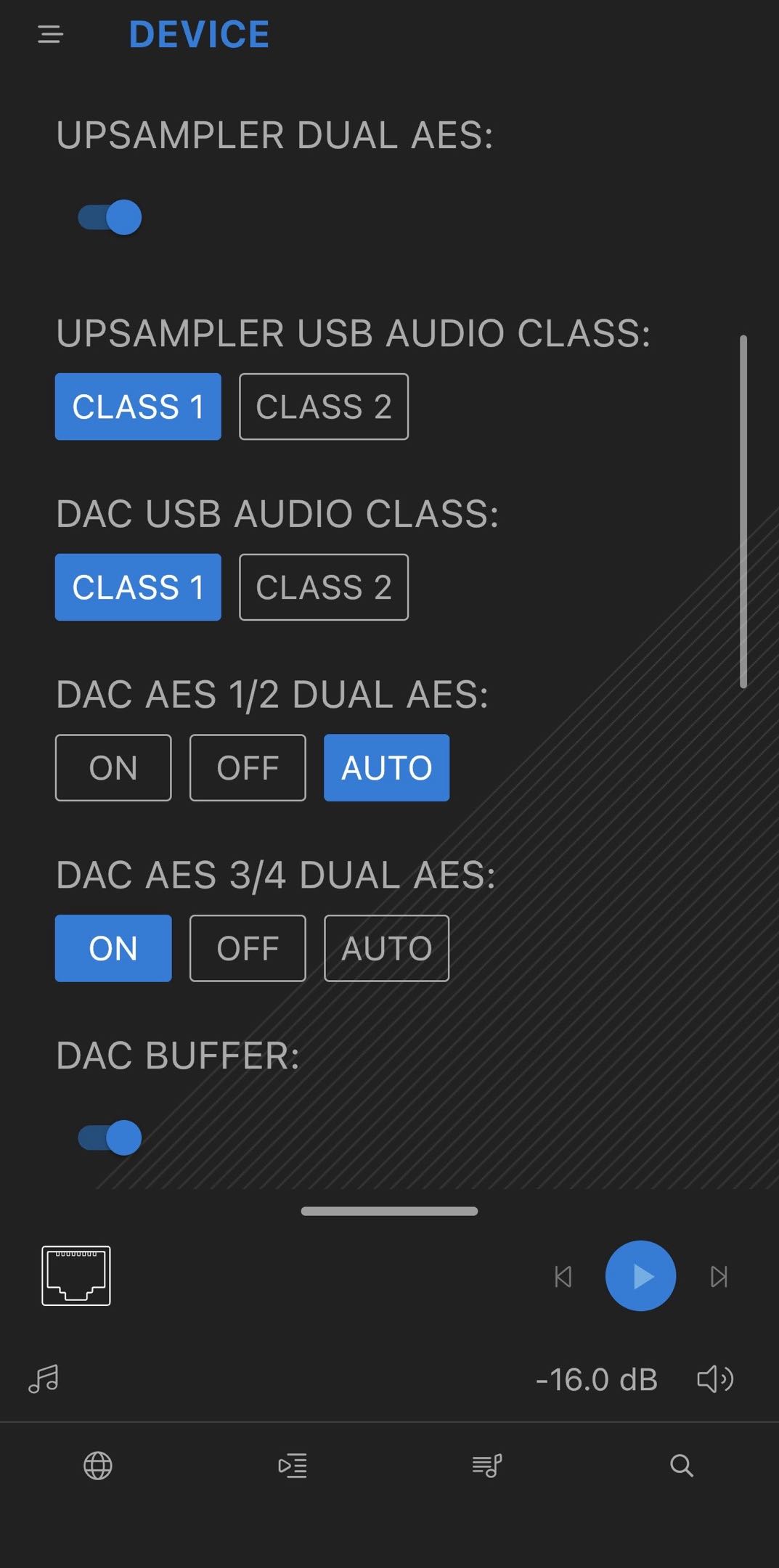Click the vertical scrollbar on the right
This screenshot has height=1568, width=779.
743,511
